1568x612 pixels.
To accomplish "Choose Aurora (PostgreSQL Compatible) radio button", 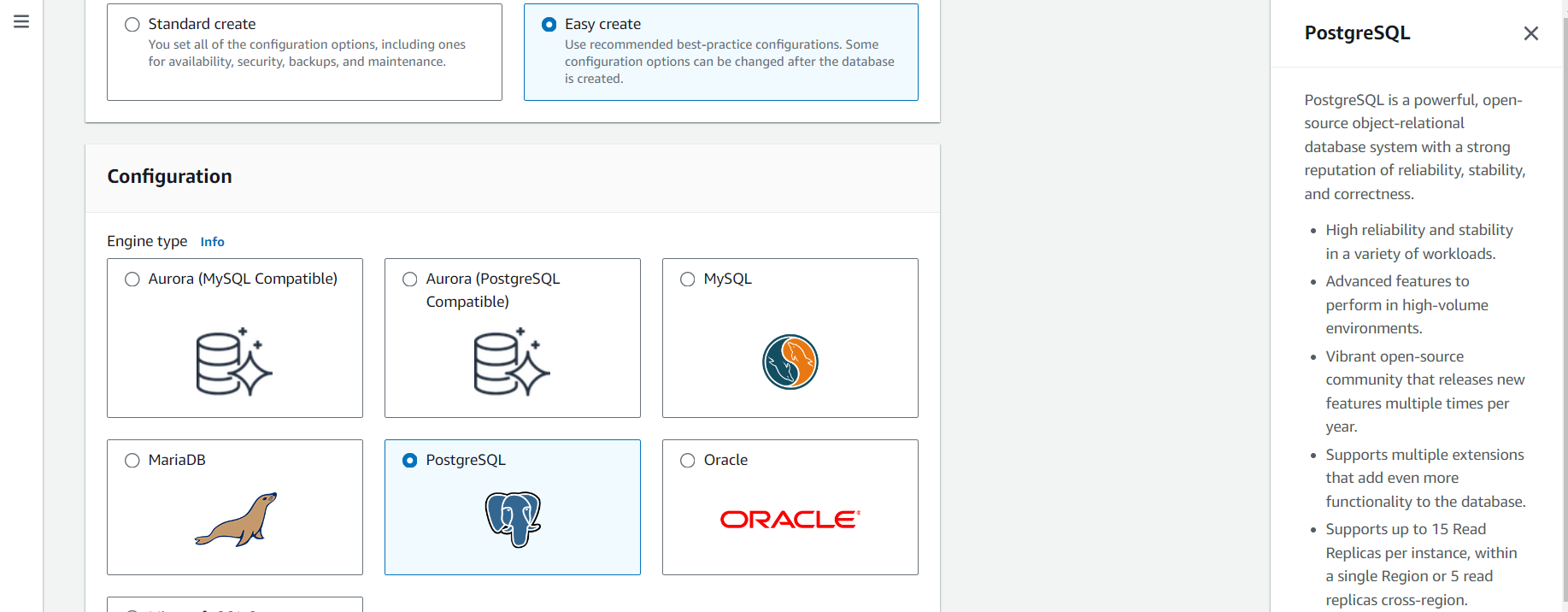I will click(410, 280).
